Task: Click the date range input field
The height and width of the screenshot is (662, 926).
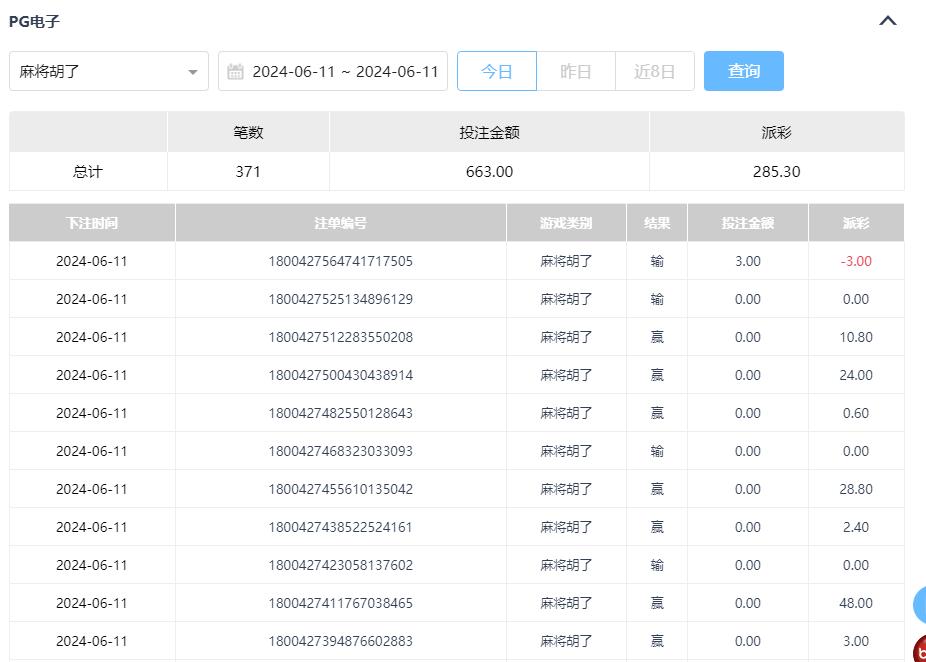Action: tap(344, 71)
